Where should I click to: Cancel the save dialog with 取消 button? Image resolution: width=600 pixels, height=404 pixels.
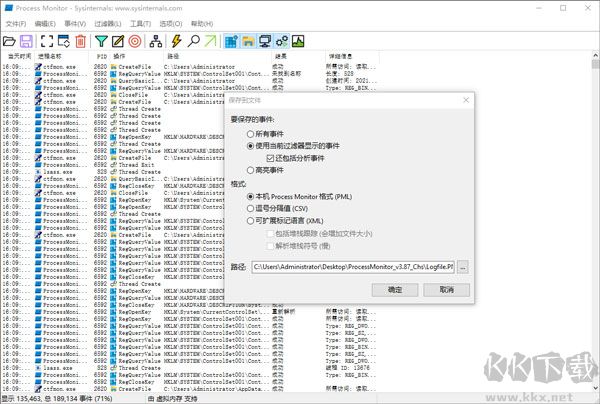coord(447,290)
